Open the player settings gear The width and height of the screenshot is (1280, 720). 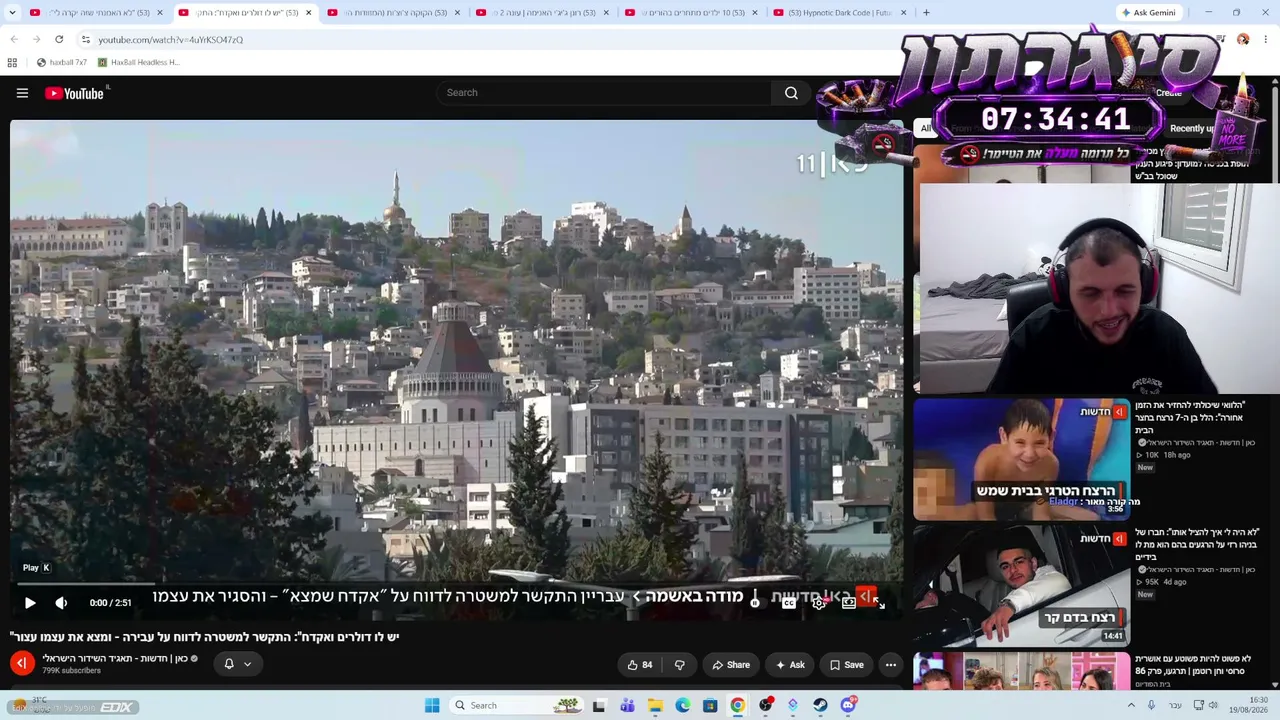[819, 603]
